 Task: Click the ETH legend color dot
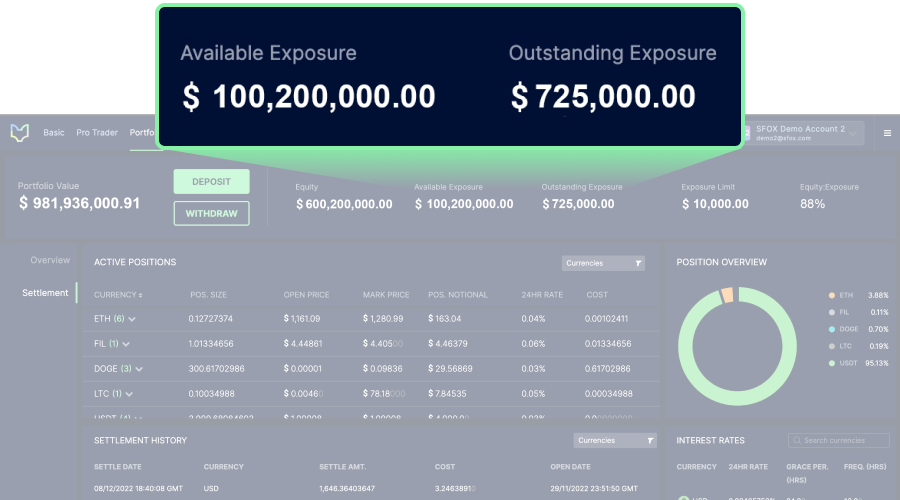tap(832, 296)
